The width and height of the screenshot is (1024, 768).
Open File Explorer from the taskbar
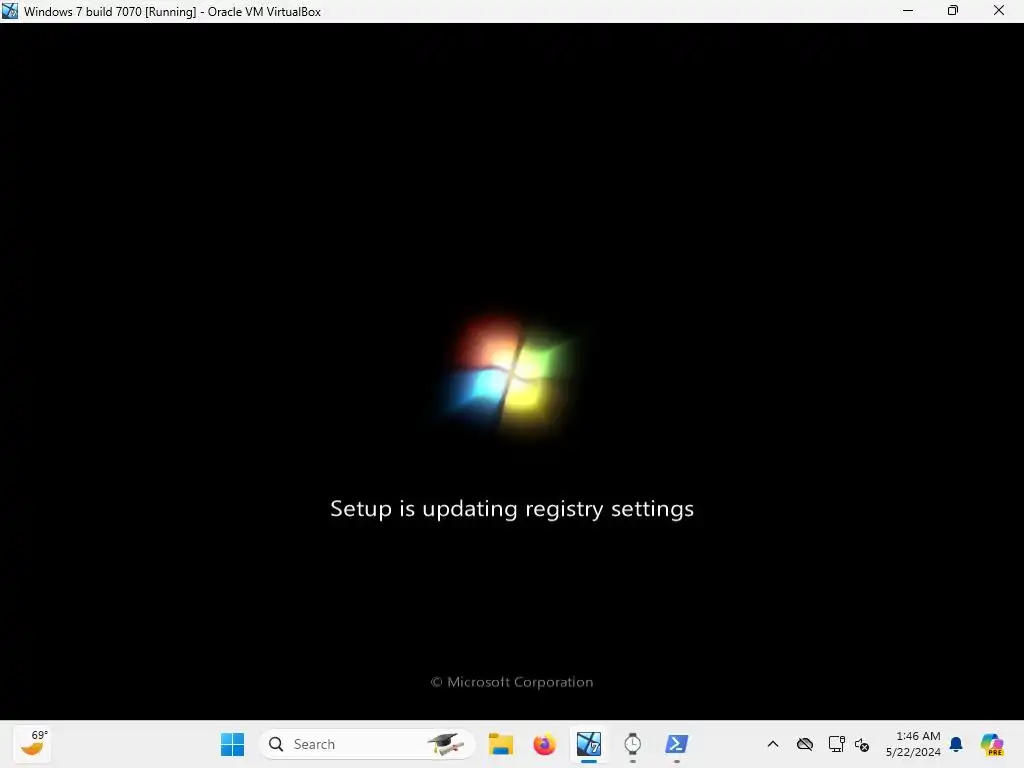pyautogui.click(x=501, y=744)
